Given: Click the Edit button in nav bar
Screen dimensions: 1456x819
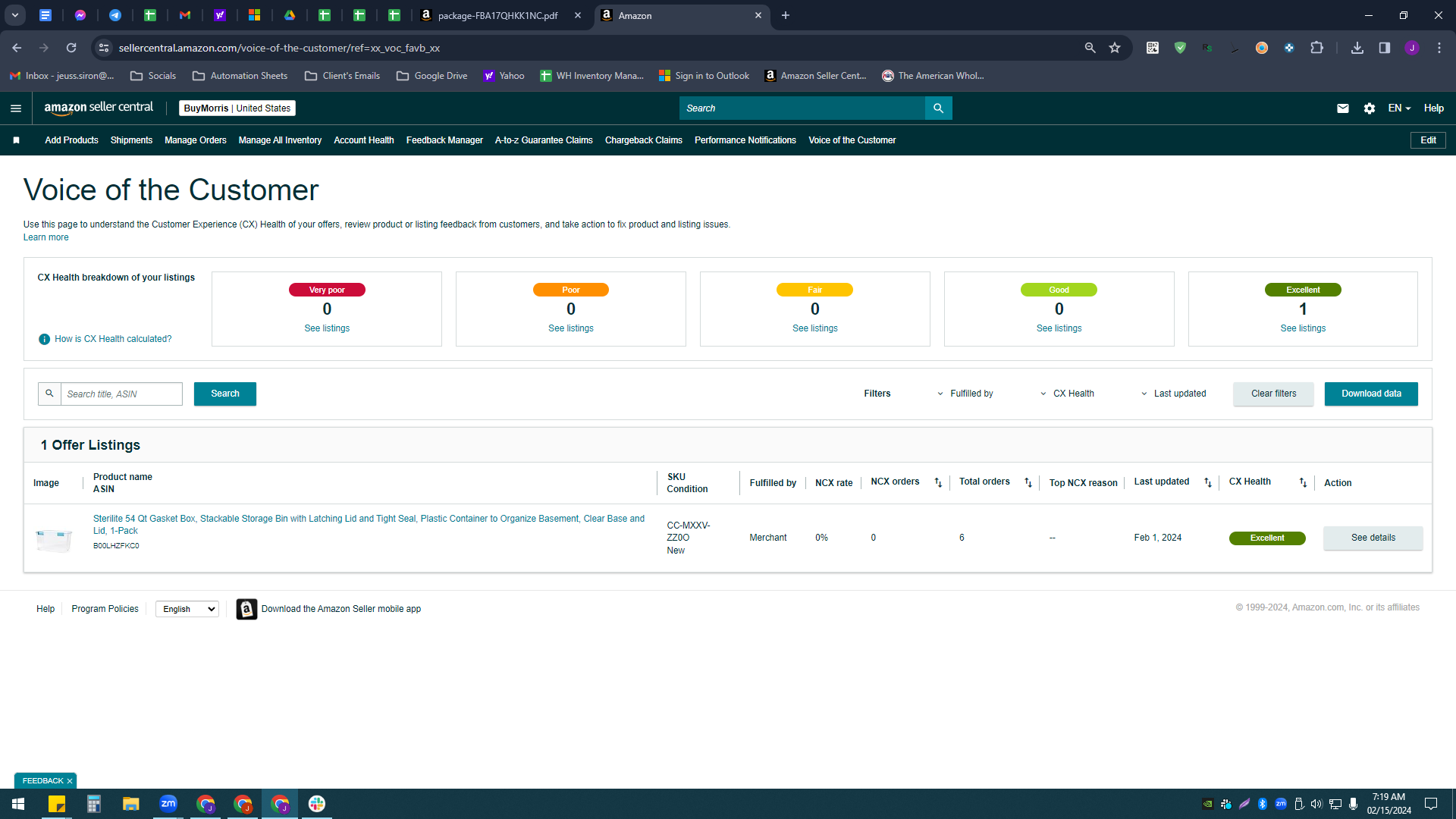Looking at the screenshot, I should (x=1428, y=140).
